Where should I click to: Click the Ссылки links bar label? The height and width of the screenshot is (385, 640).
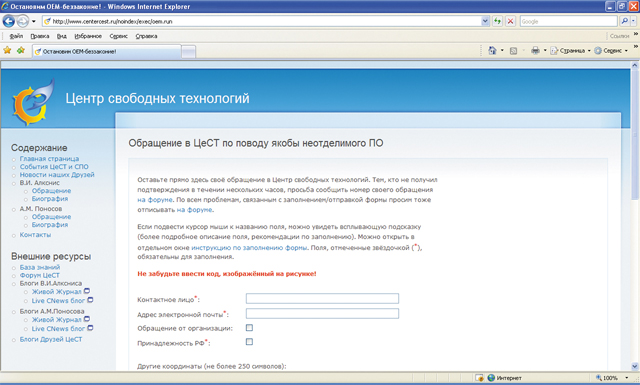tap(619, 36)
